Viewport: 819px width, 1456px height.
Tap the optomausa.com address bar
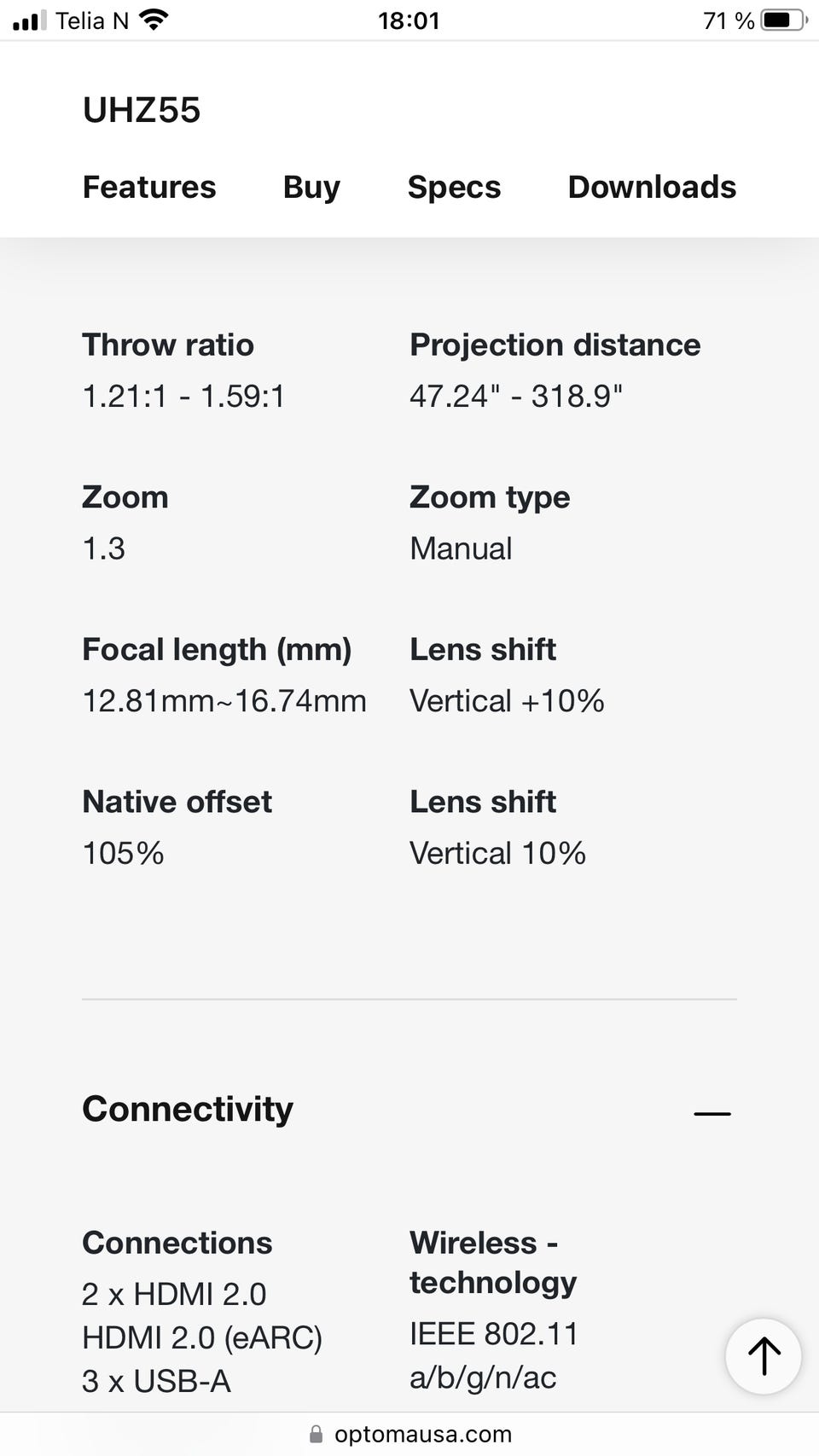(x=409, y=1435)
